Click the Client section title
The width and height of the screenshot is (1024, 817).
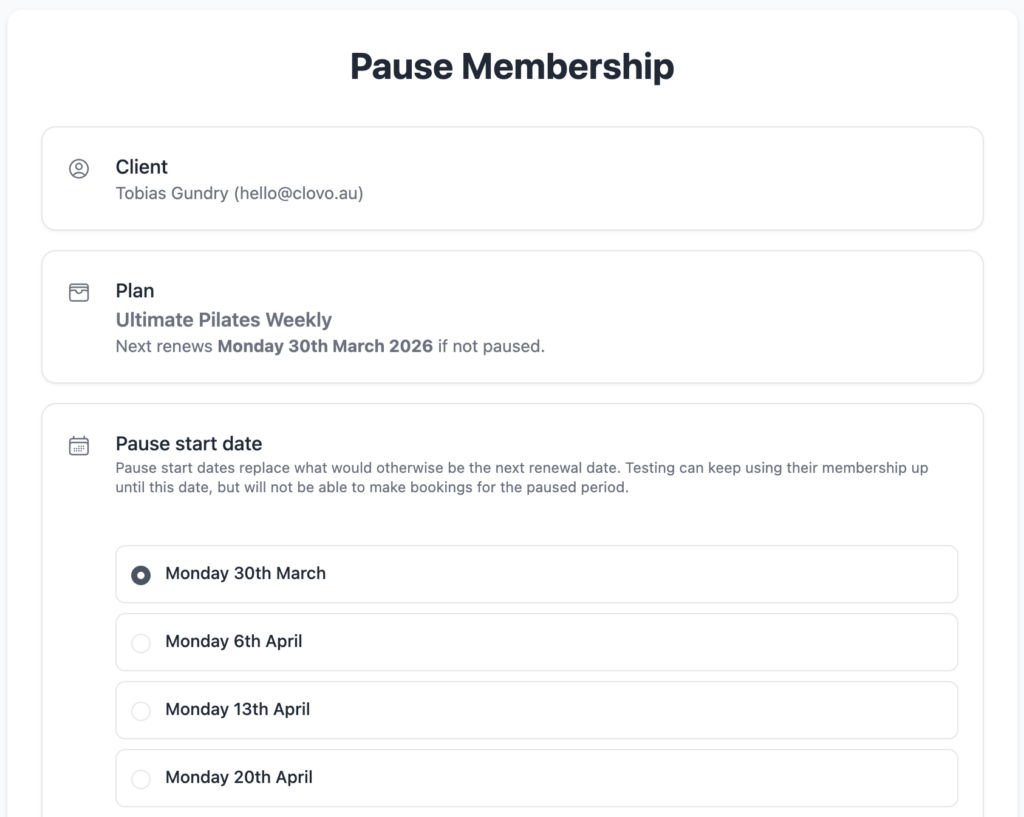pos(141,167)
